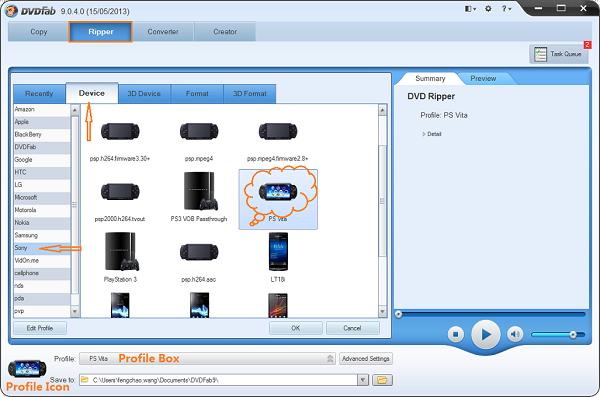Expand the Detail disclosure triangle
The image size is (600, 397).
tap(424, 134)
